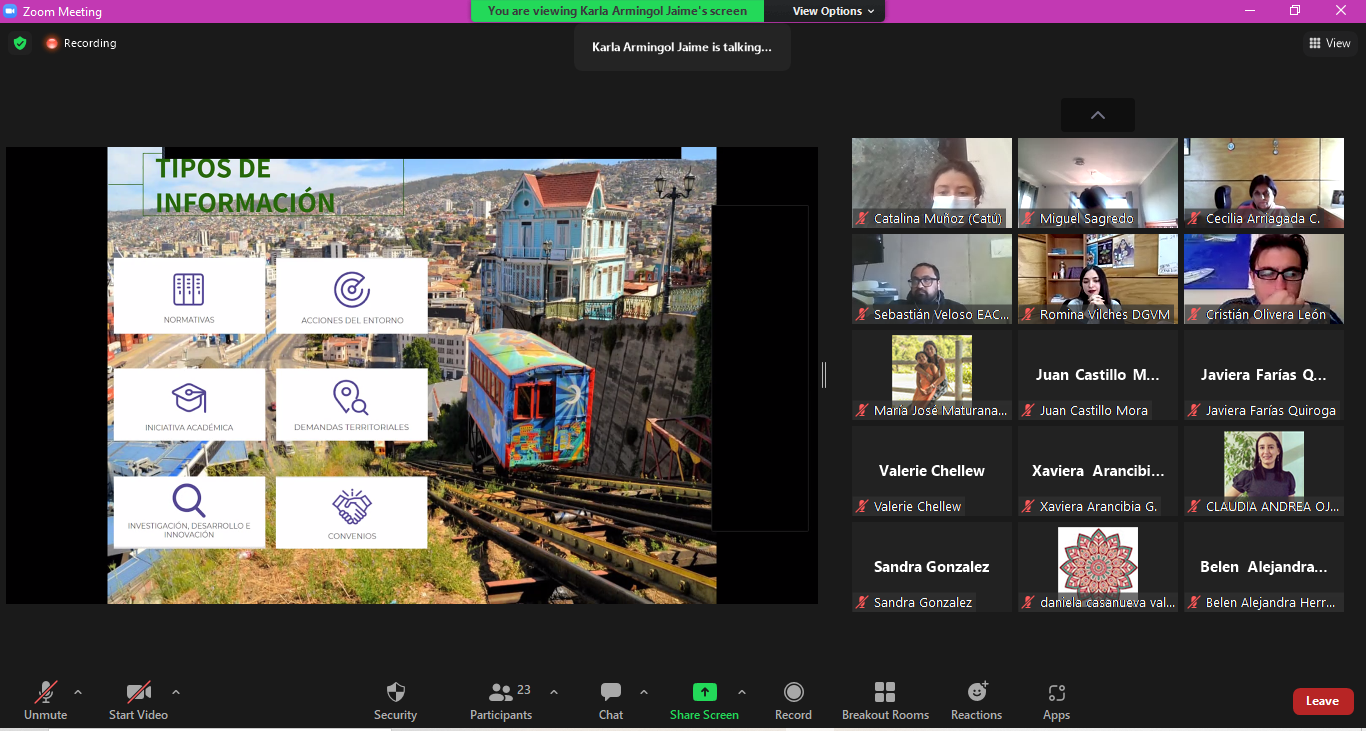Expand video options arrow beside Start Video

click(x=176, y=692)
